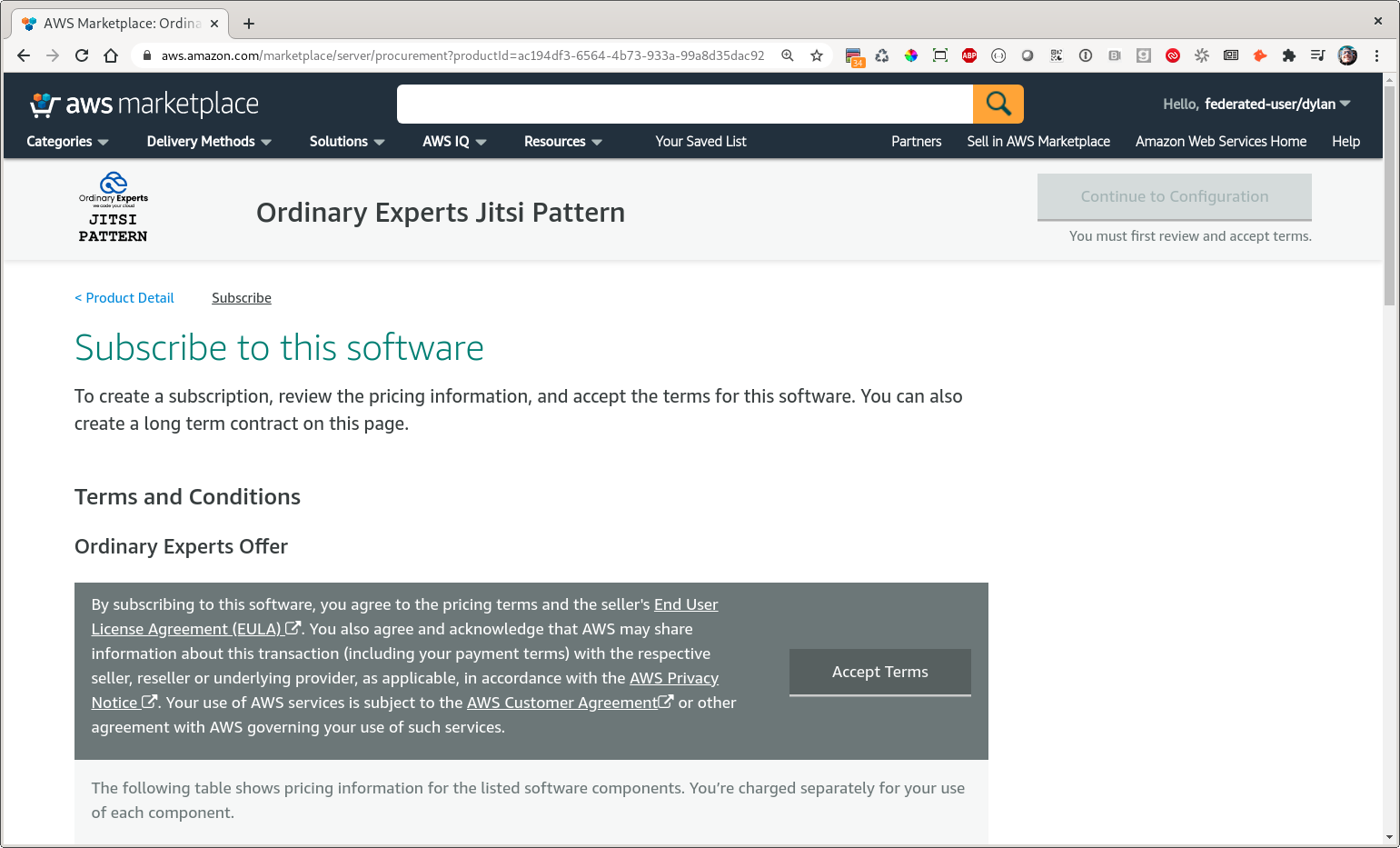Open the Solutions menu

tap(346, 142)
